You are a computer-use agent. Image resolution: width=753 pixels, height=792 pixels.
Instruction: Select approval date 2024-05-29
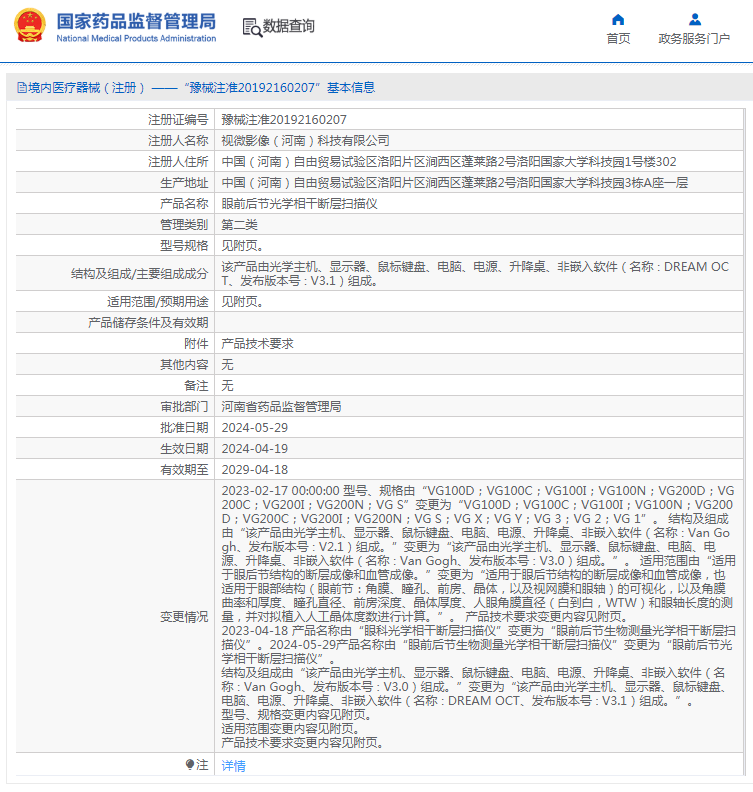[x=255, y=428]
